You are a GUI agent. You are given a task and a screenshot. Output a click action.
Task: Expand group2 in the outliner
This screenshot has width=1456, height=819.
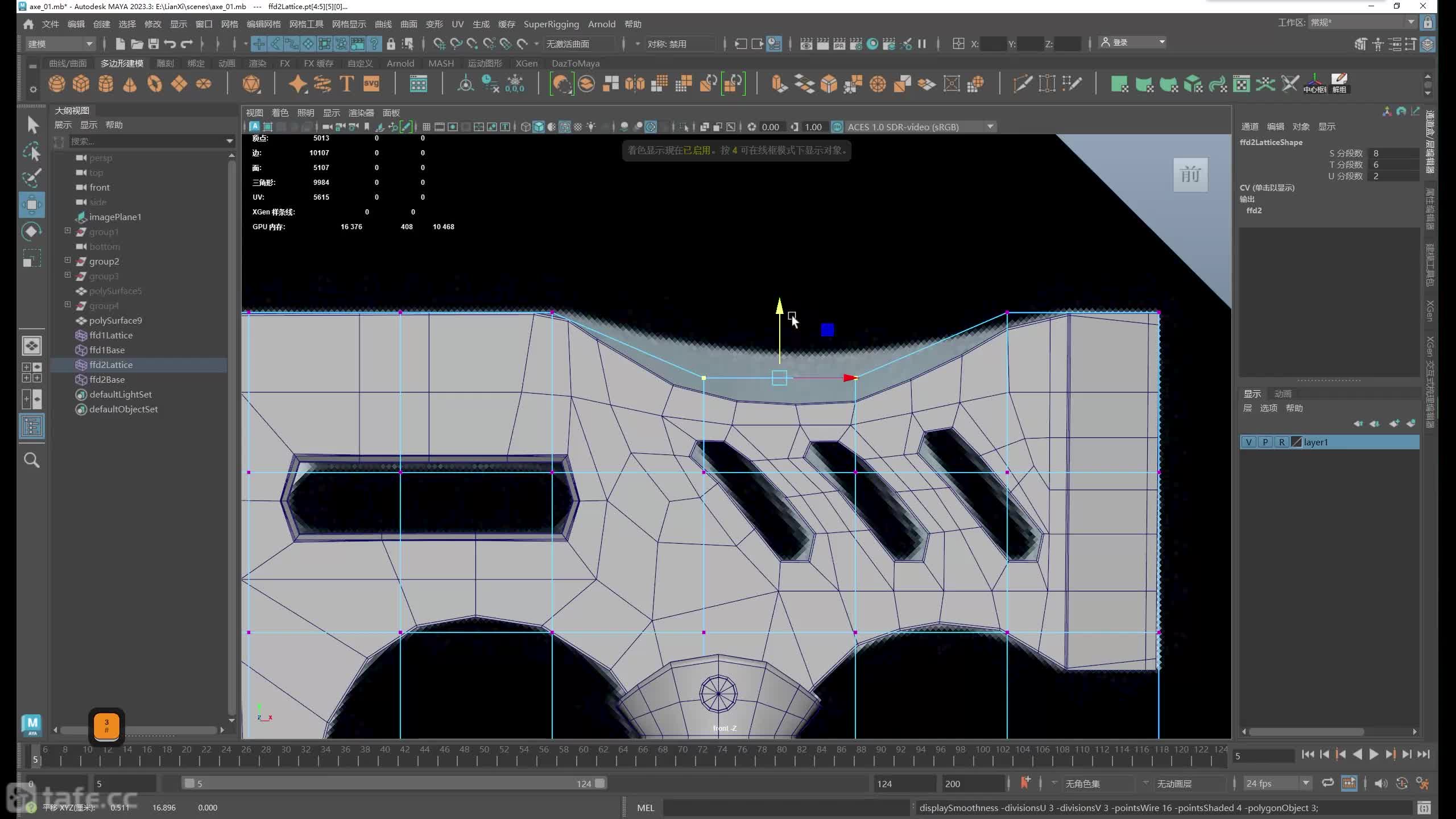click(68, 260)
